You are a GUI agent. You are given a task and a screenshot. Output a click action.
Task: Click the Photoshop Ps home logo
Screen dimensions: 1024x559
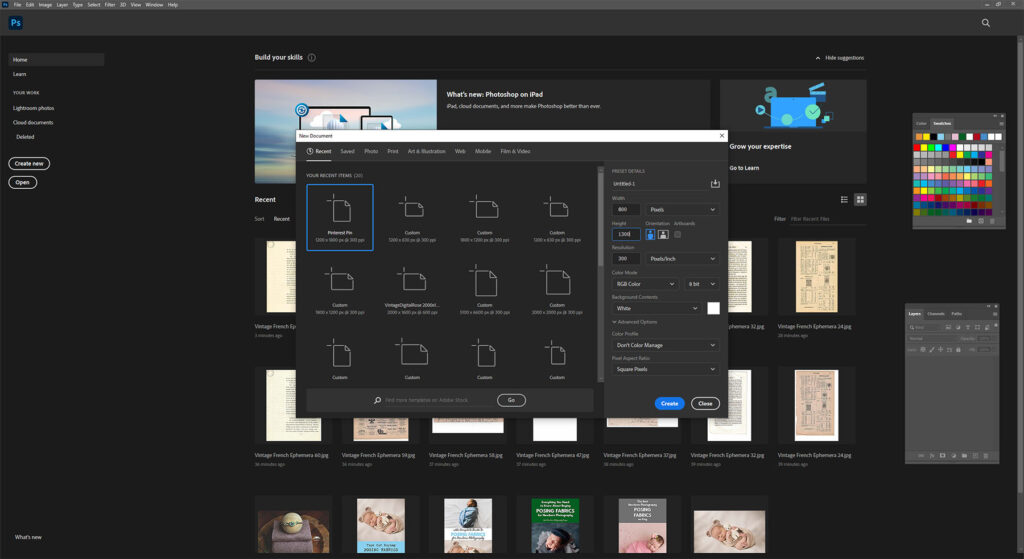16,23
